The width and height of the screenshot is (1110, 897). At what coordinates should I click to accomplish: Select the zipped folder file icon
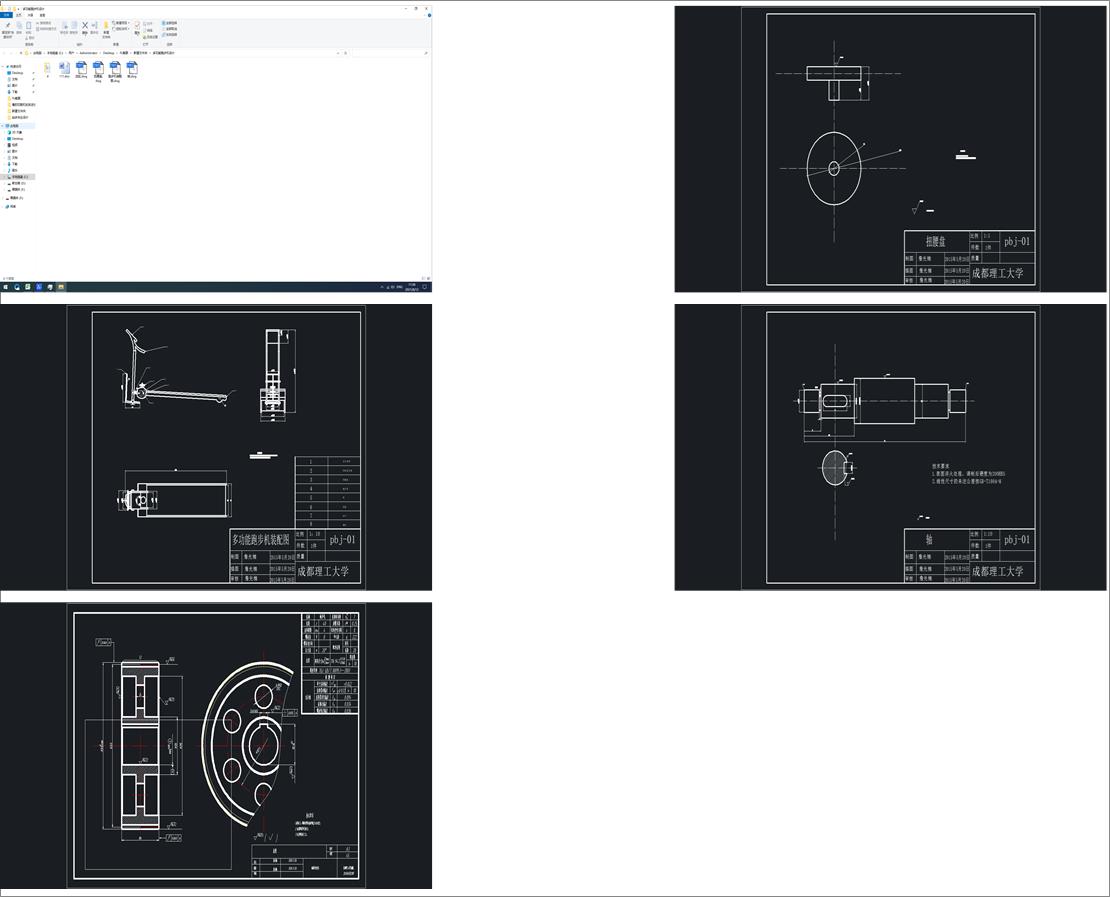pyautogui.click(x=47, y=67)
